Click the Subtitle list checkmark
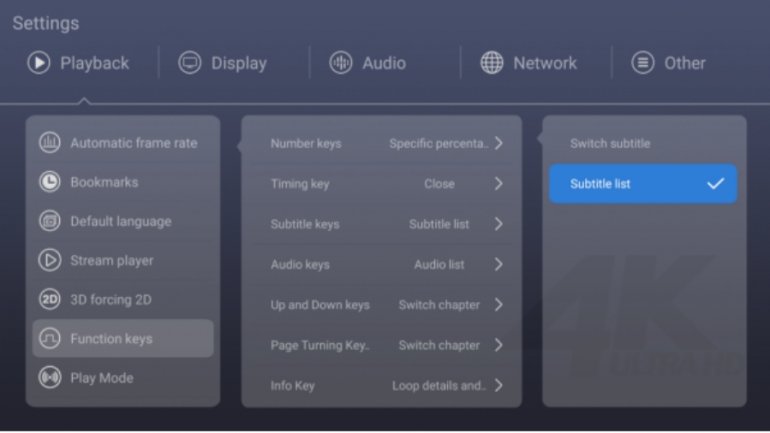This screenshot has width=770, height=433. click(x=715, y=184)
